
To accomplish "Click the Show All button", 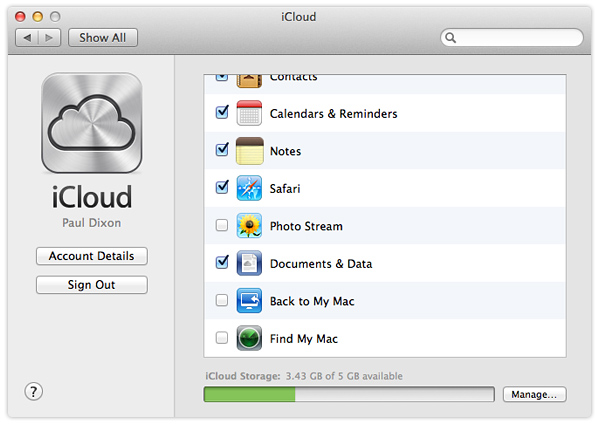I will [103, 38].
